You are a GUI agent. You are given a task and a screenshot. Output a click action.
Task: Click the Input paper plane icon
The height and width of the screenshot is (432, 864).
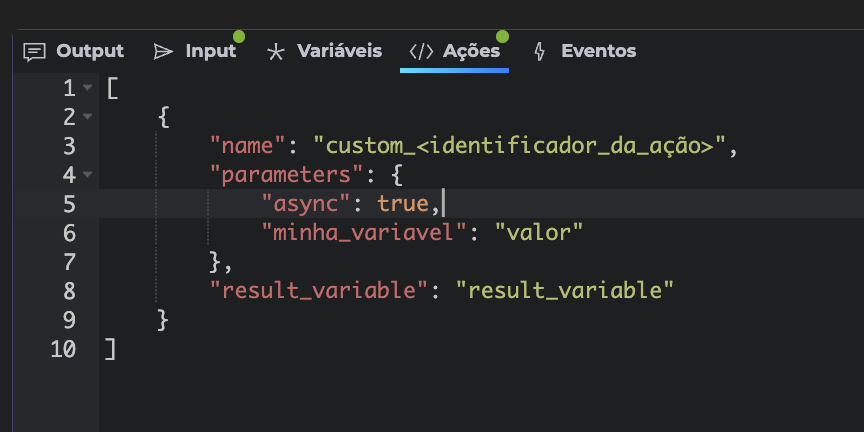tap(163, 51)
